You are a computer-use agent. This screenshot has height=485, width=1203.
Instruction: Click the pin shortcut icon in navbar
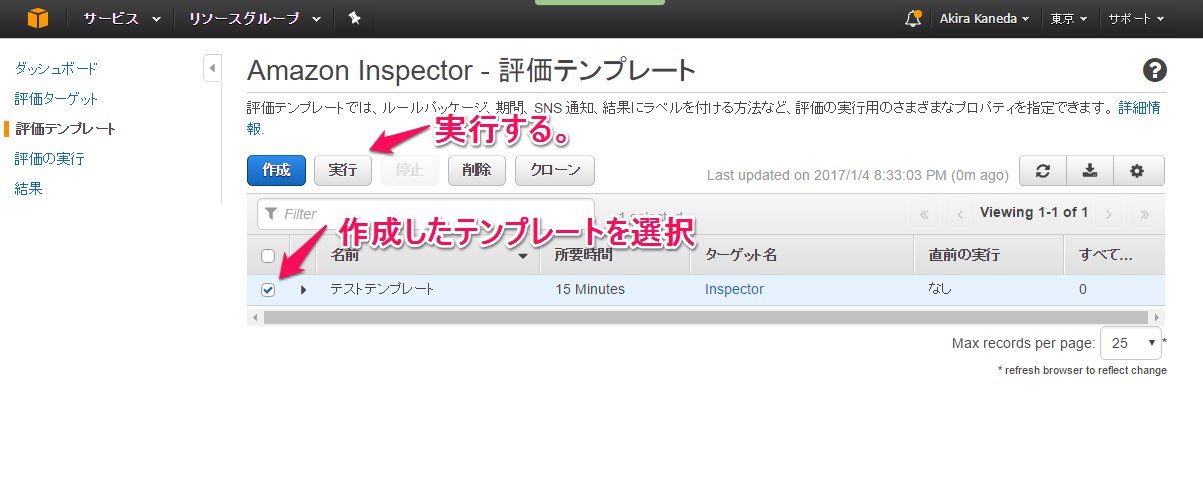coord(354,18)
